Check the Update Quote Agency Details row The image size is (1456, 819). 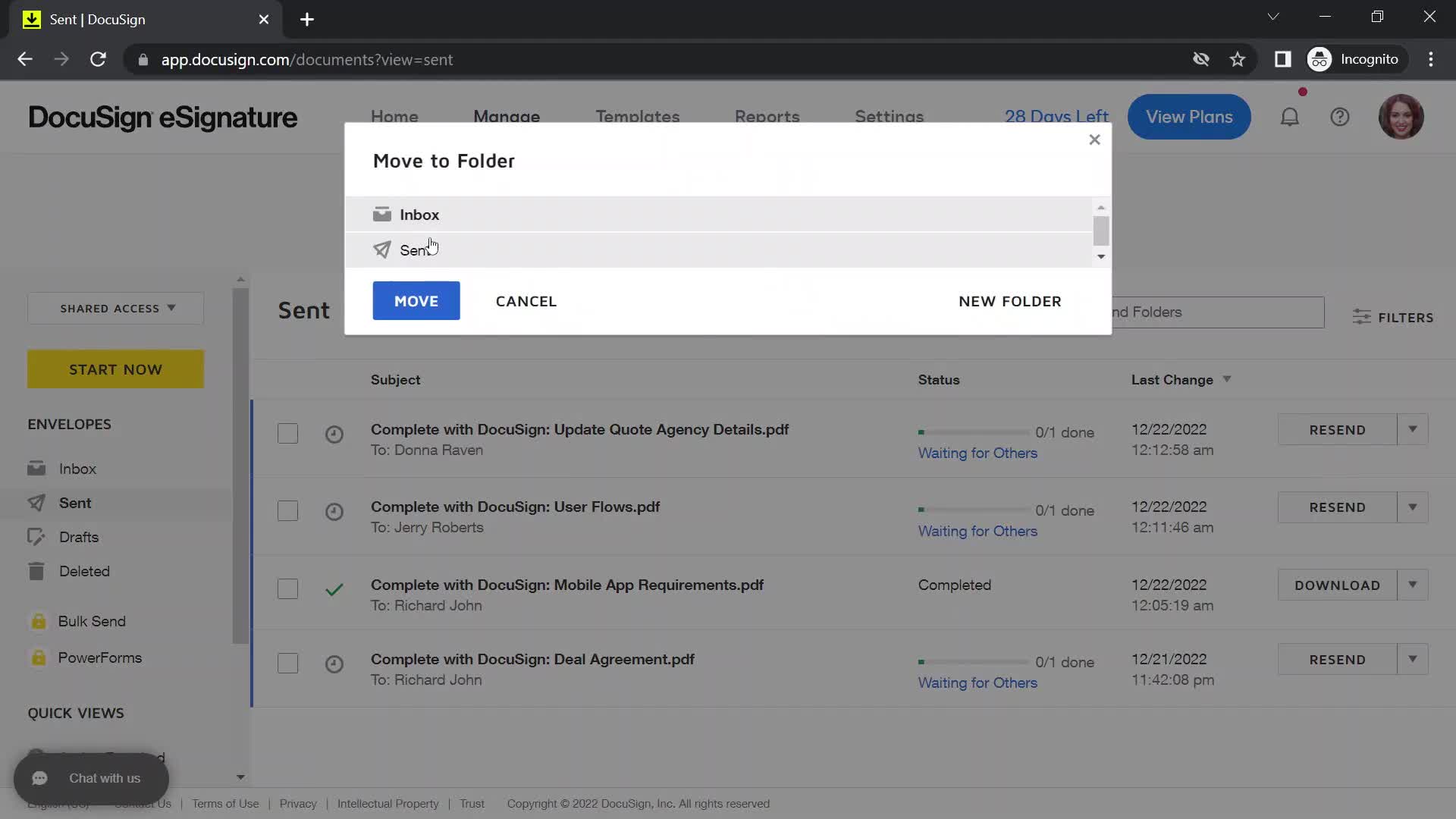pos(287,434)
